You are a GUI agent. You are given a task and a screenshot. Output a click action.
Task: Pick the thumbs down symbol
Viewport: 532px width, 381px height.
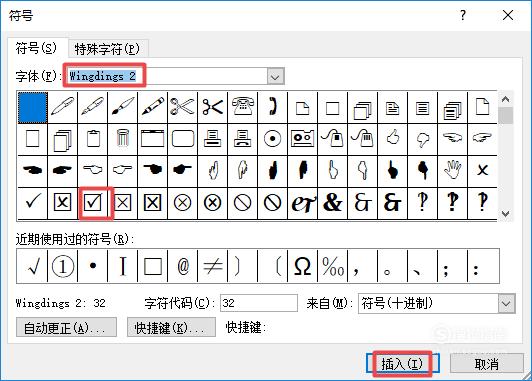coord(422,138)
